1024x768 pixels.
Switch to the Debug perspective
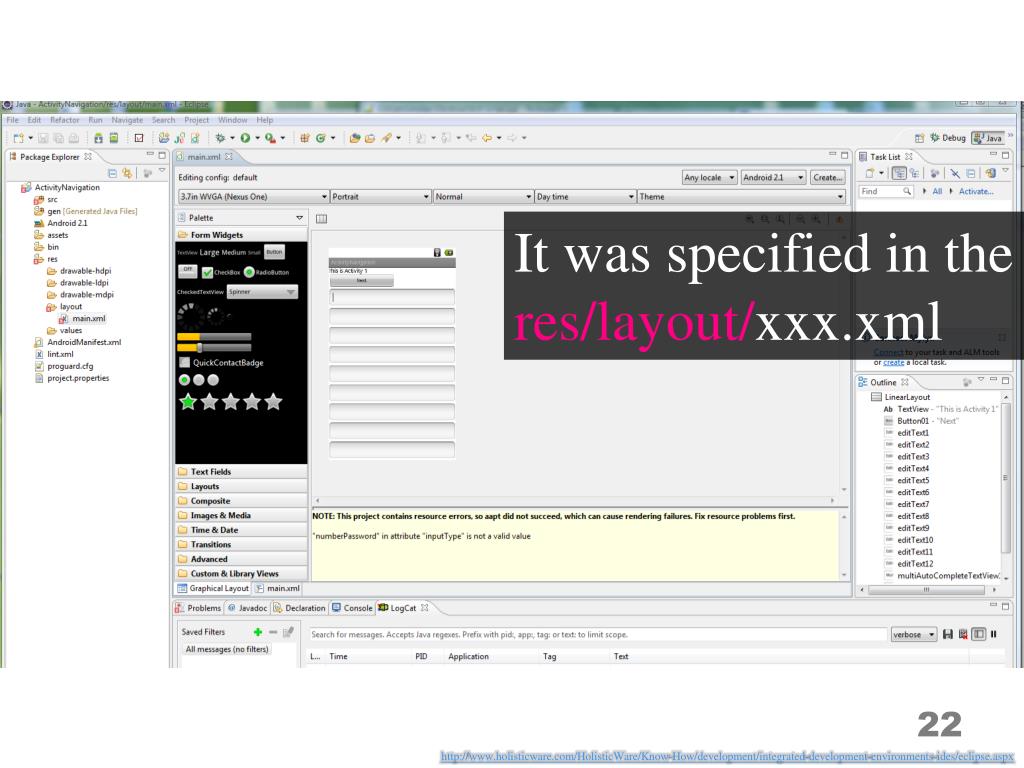[948, 138]
